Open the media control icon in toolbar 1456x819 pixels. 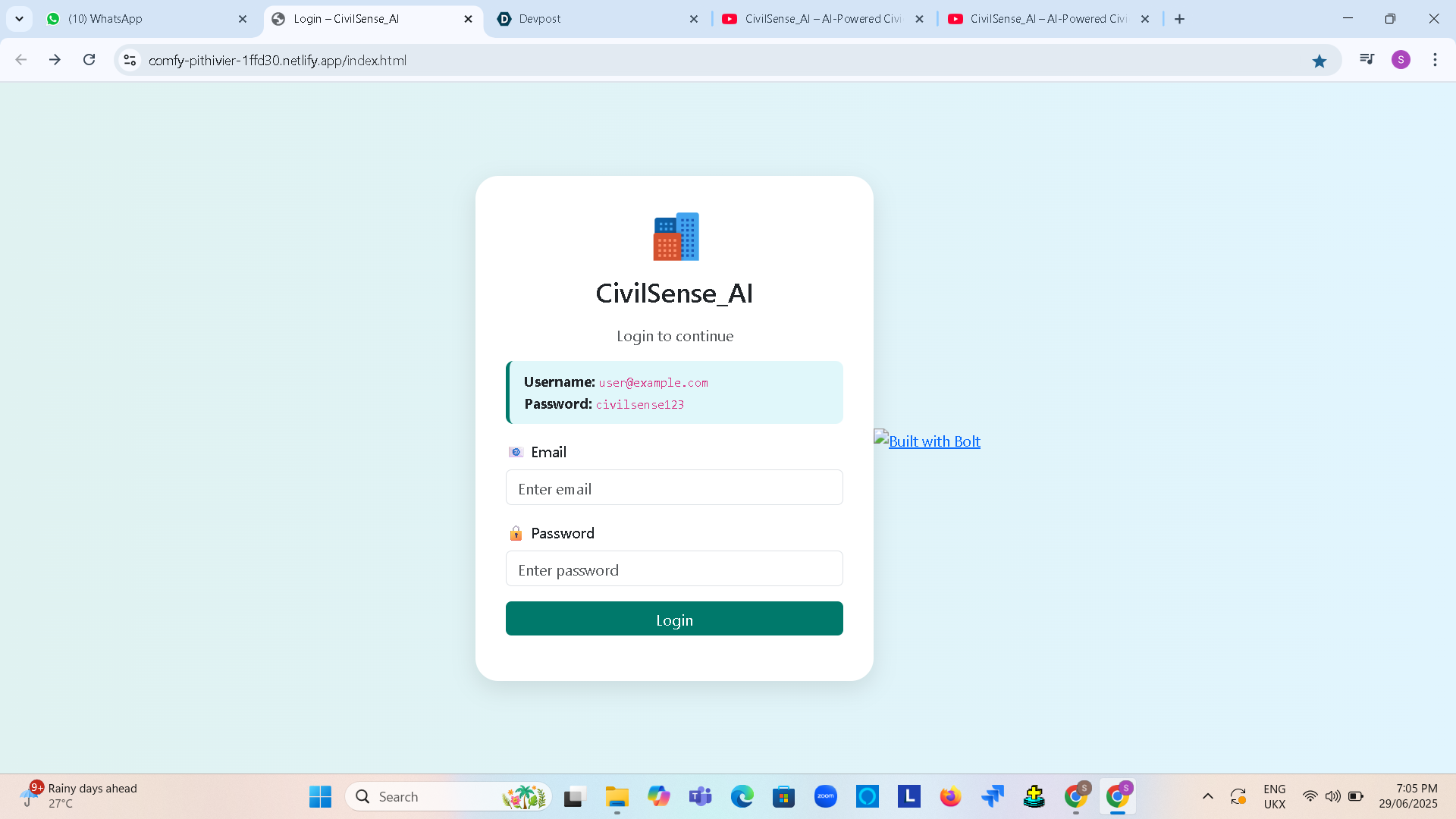1367,59
